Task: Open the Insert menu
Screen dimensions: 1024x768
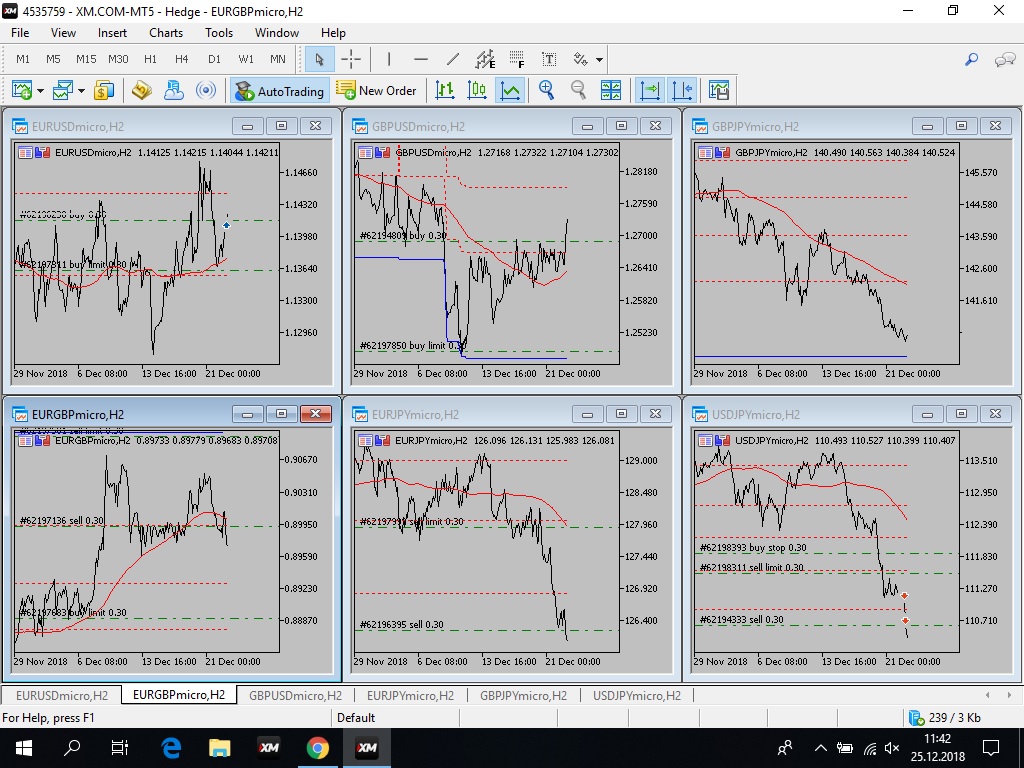Action: [112, 33]
